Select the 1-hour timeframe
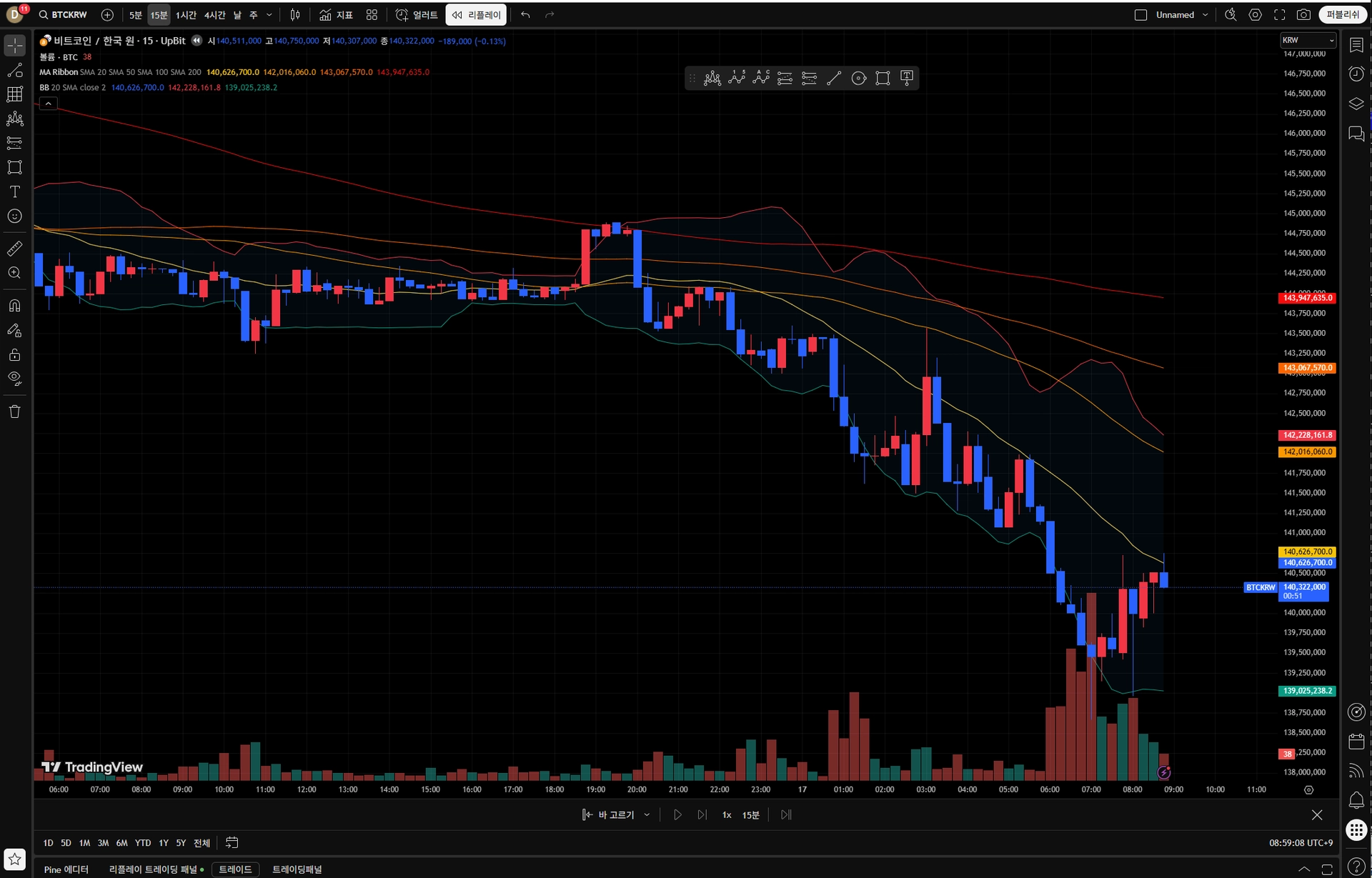The width and height of the screenshot is (1372, 878). tap(186, 15)
